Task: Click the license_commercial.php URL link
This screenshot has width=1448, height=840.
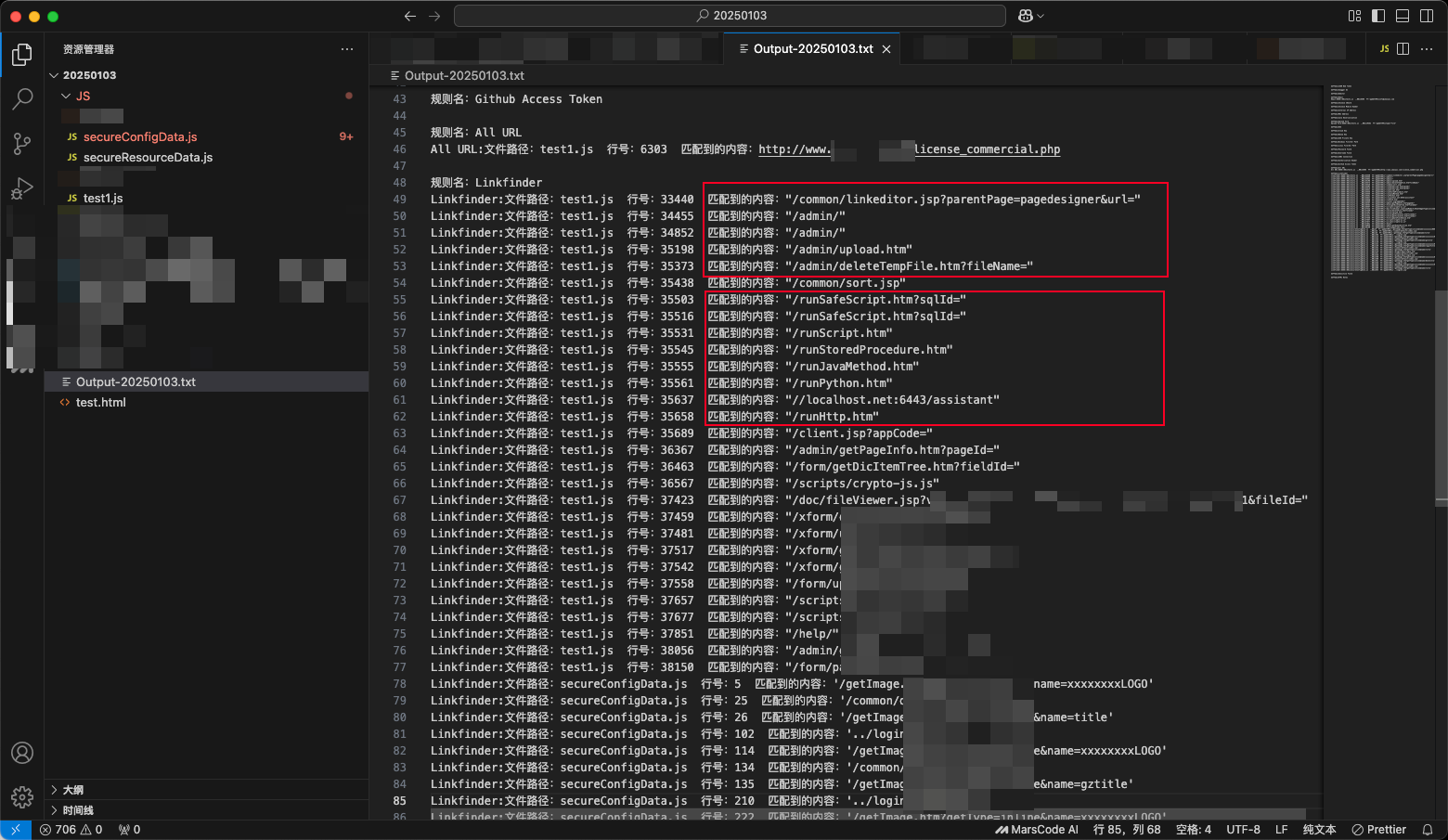Action: (x=987, y=149)
